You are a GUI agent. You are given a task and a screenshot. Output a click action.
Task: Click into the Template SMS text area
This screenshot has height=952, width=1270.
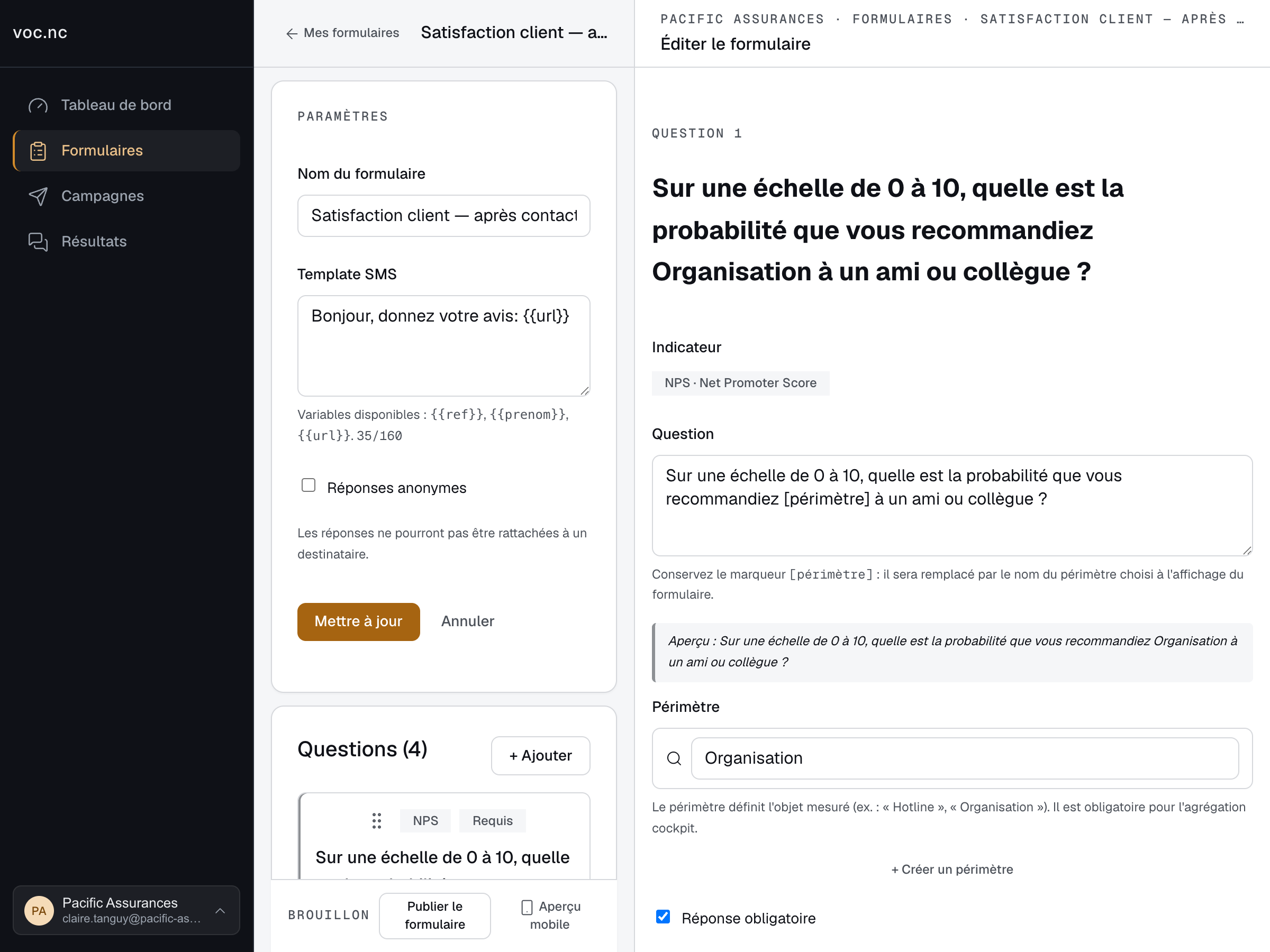pyautogui.click(x=443, y=345)
